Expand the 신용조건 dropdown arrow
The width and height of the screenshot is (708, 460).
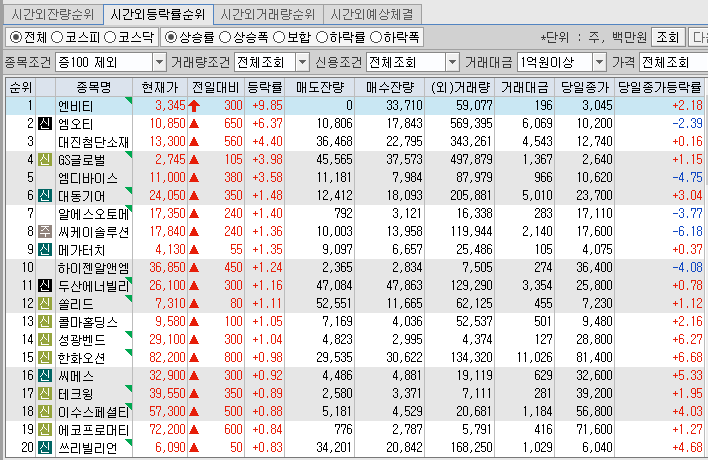point(452,62)
